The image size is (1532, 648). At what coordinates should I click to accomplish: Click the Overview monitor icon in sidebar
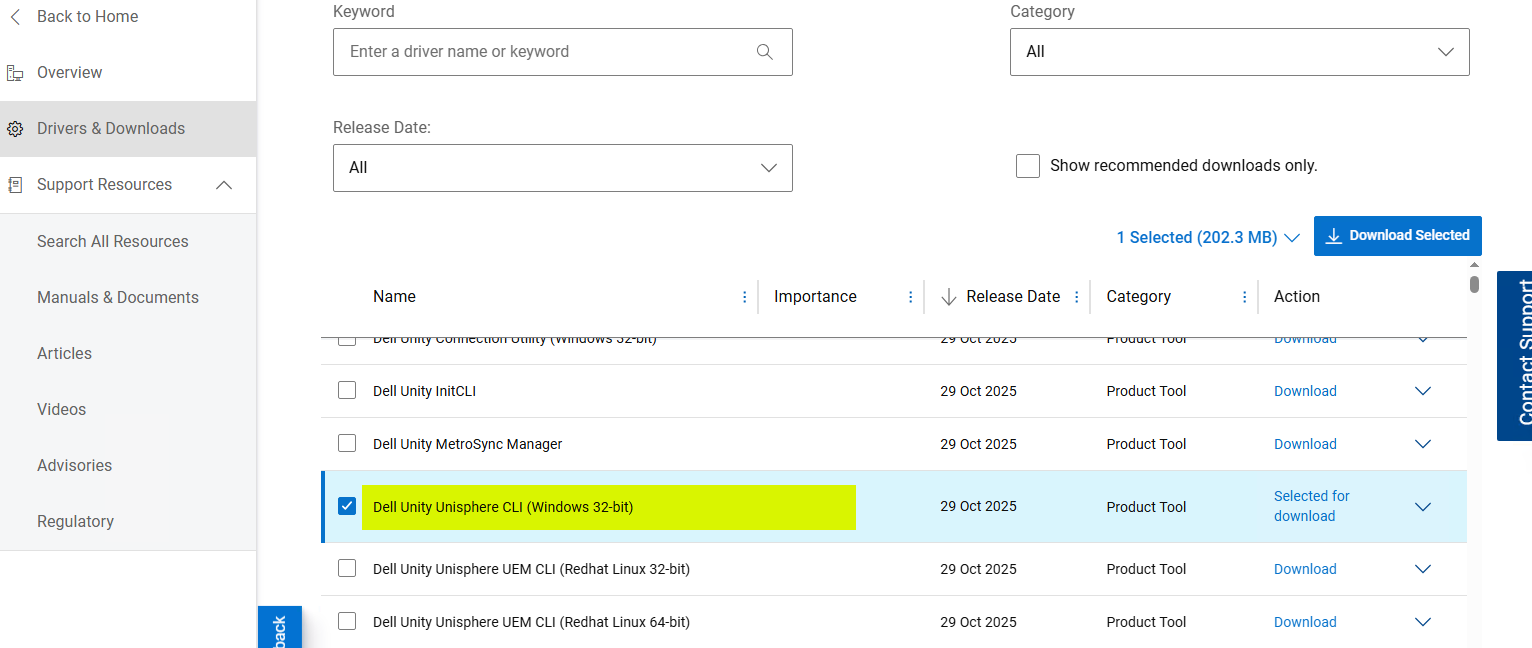pyautogui.click(x=15, y=73)
